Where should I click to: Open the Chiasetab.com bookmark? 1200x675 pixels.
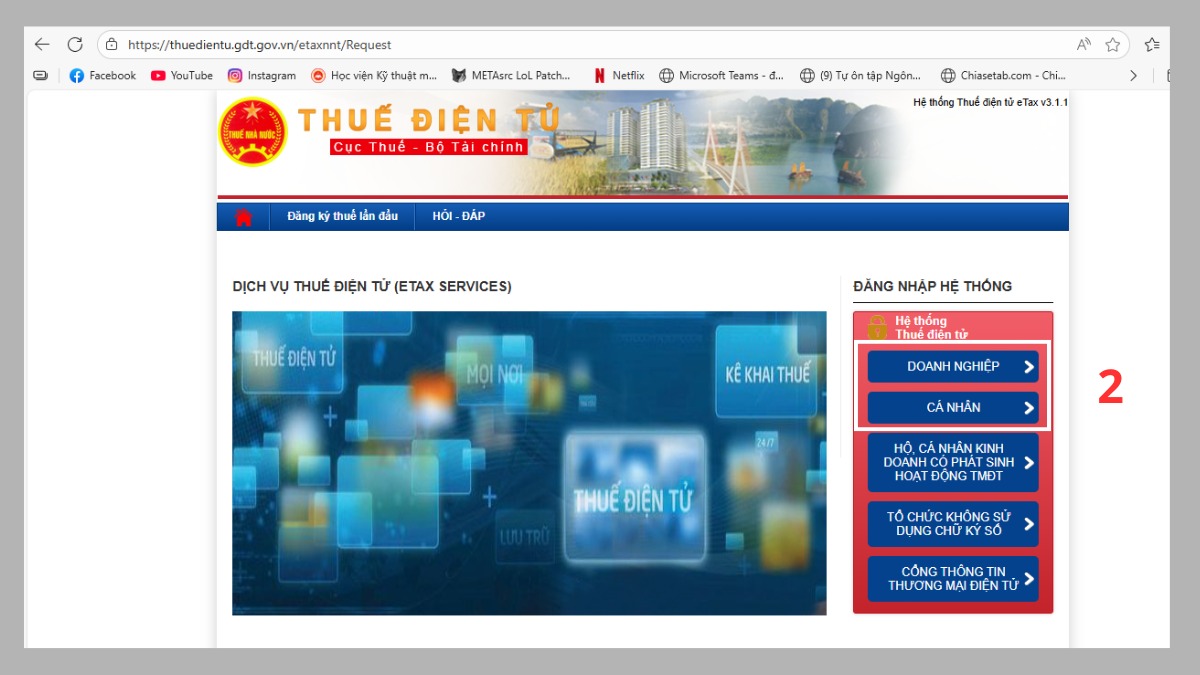pos(1003,75)
